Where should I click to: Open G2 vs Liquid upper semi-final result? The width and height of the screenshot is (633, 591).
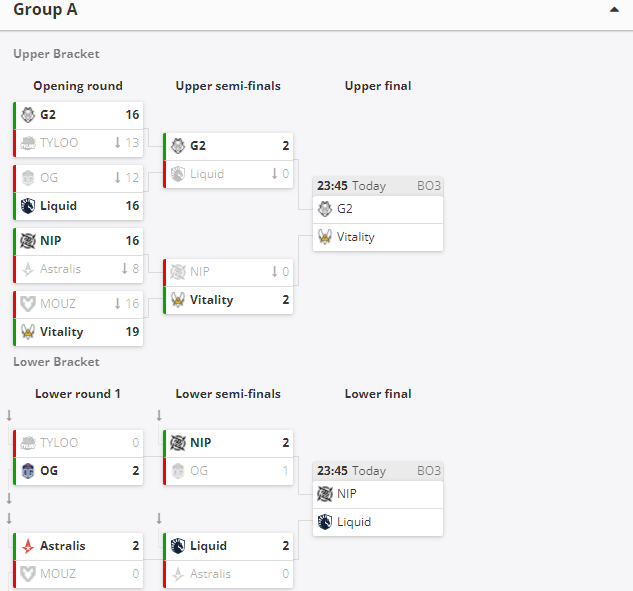(x=228, y=160)
